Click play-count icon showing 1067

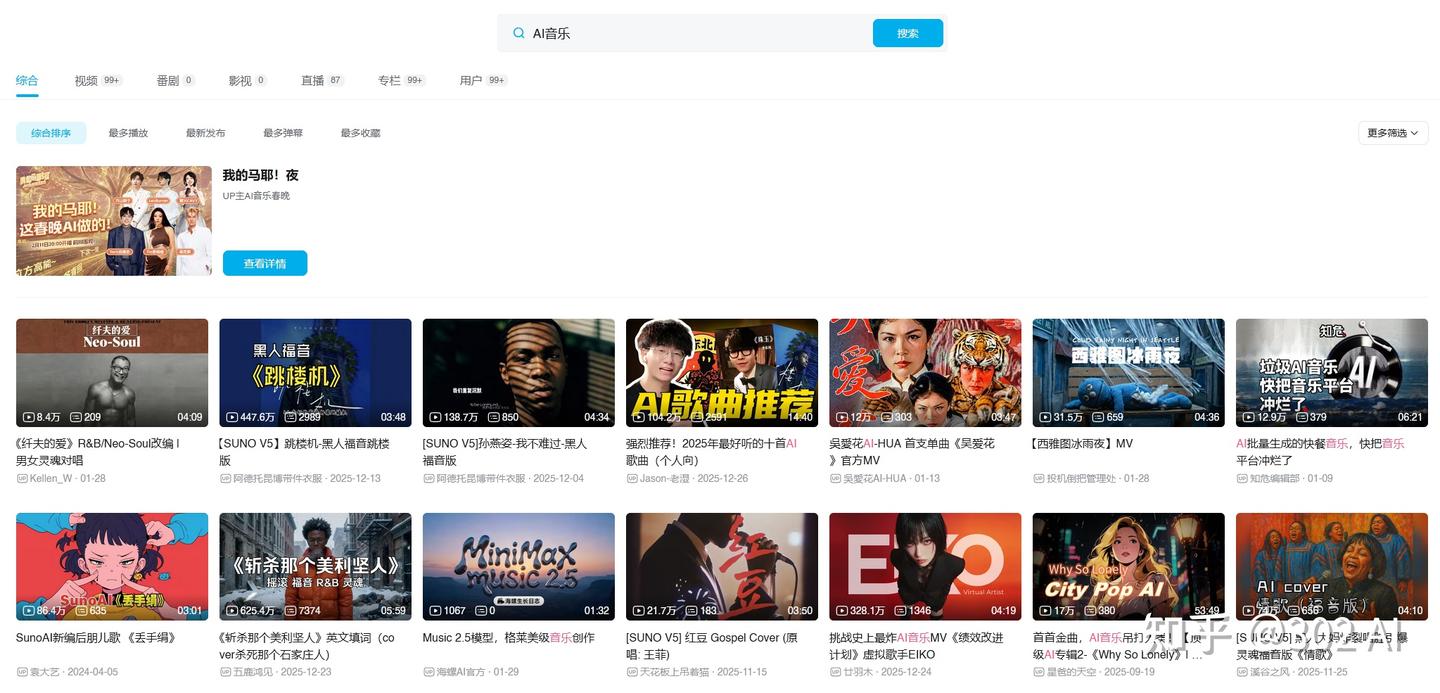click(436, 611)
